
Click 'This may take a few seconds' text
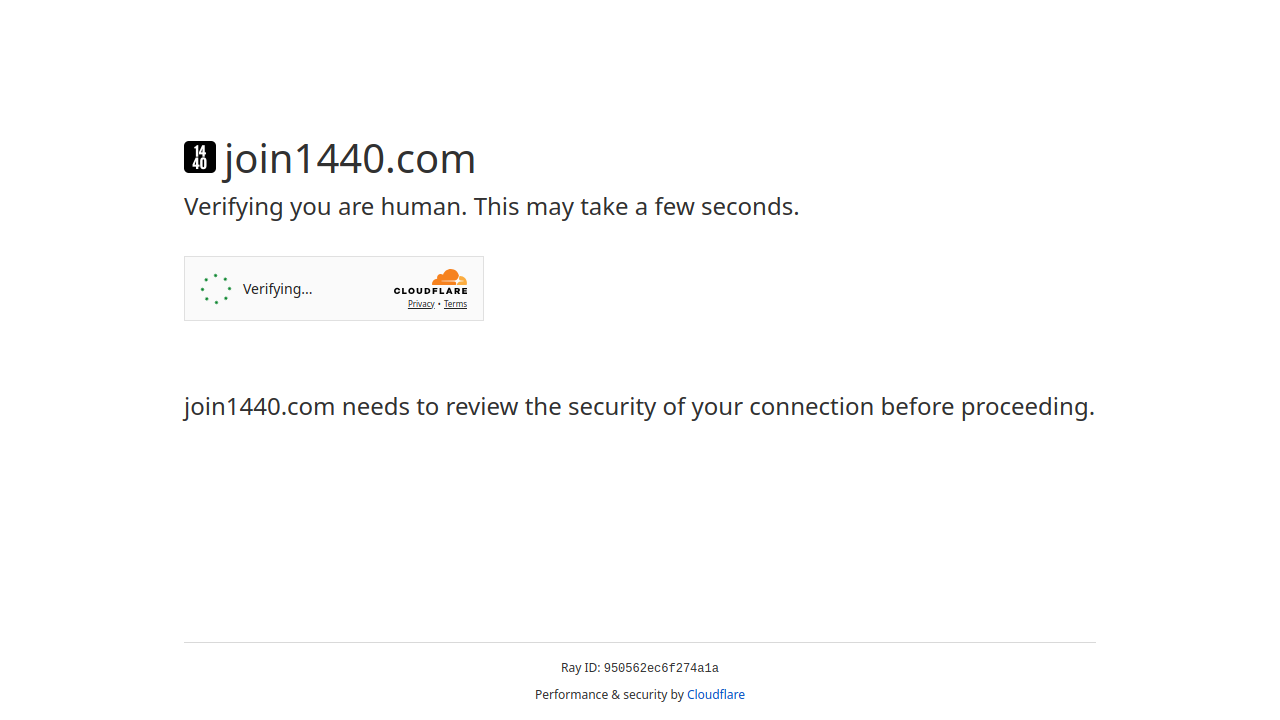click(636, 207)
